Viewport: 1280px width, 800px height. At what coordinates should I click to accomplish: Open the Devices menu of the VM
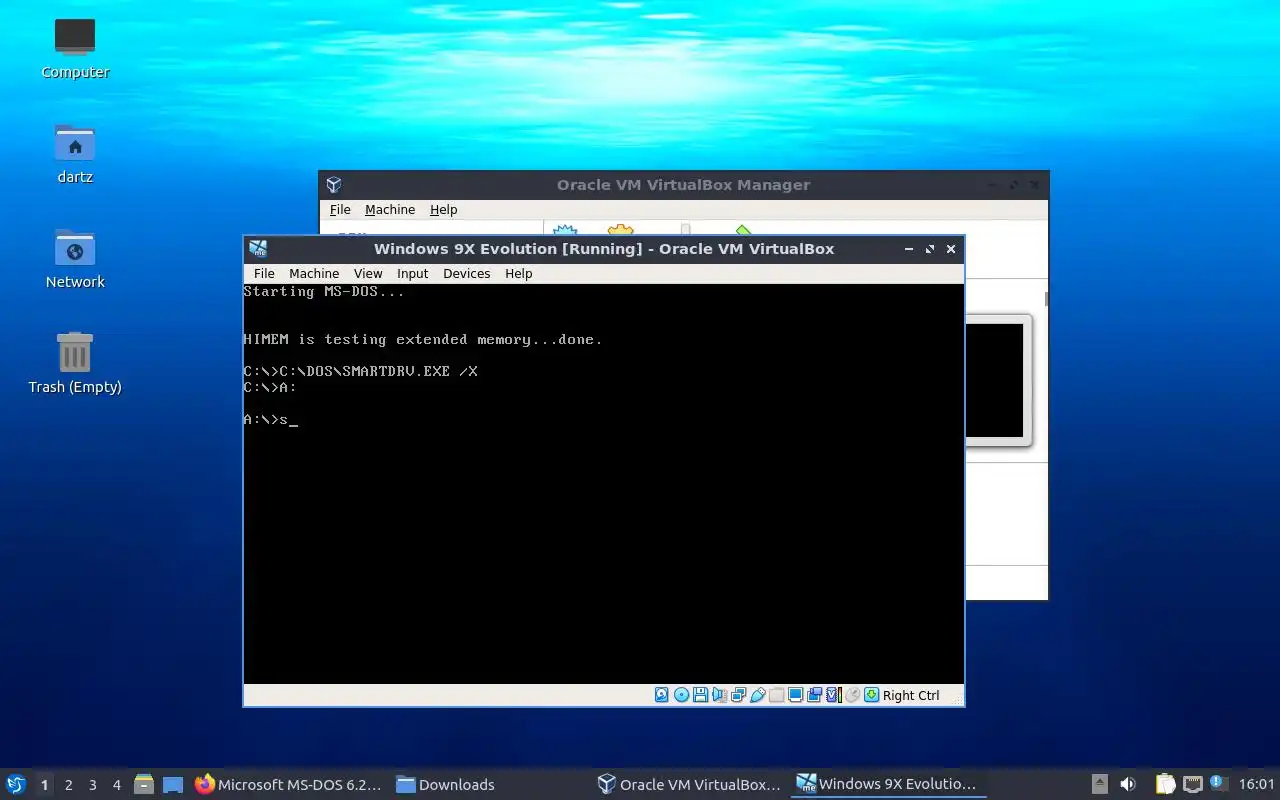(x=467, y=273)
